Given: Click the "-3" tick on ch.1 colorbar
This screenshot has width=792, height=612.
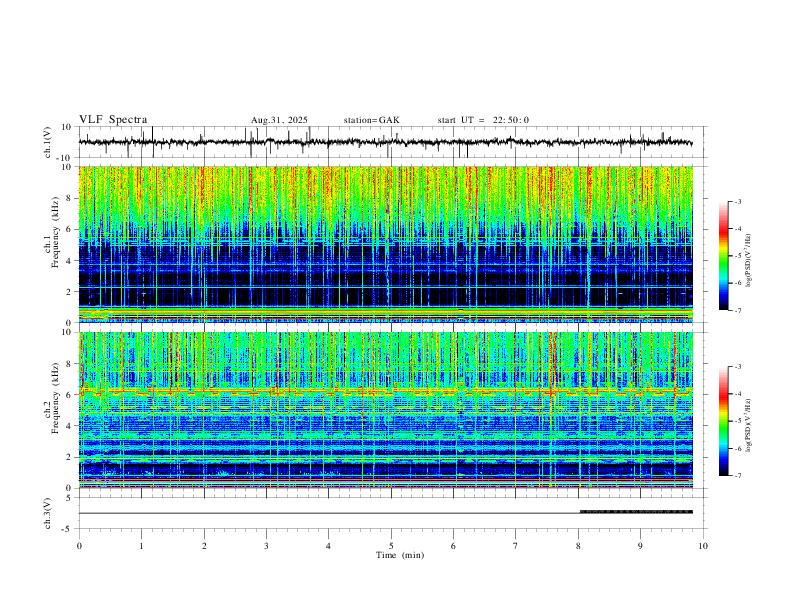Looking at the screenshot, I should point(738,201).
